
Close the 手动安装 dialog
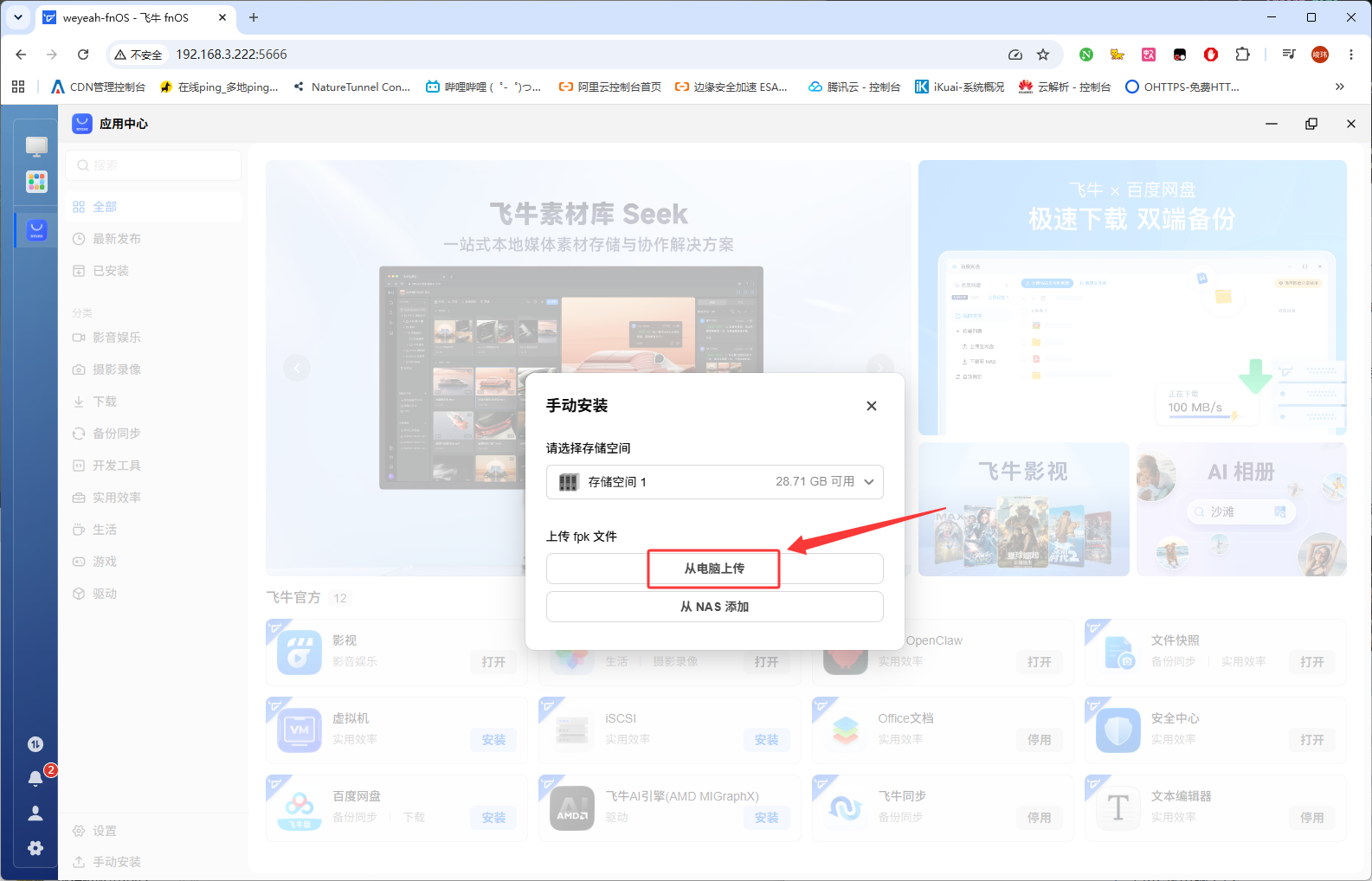point(872,406)
